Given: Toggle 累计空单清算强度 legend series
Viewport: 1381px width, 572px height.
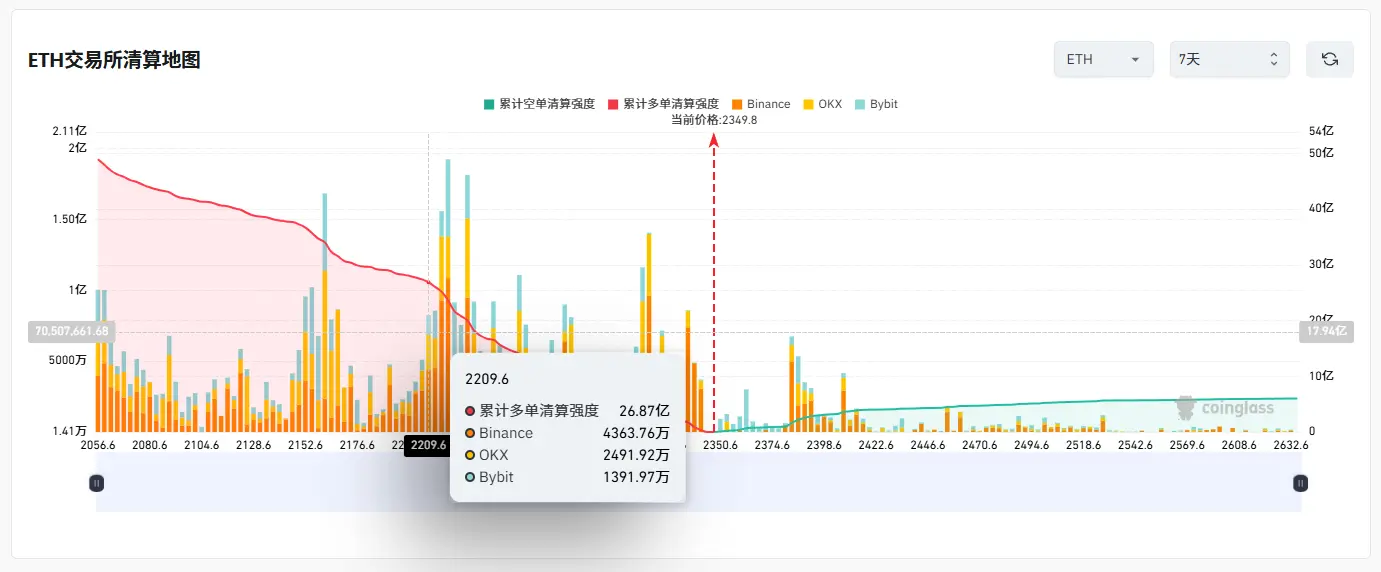Looking at the screenshot, I should (x=539, y=104).
